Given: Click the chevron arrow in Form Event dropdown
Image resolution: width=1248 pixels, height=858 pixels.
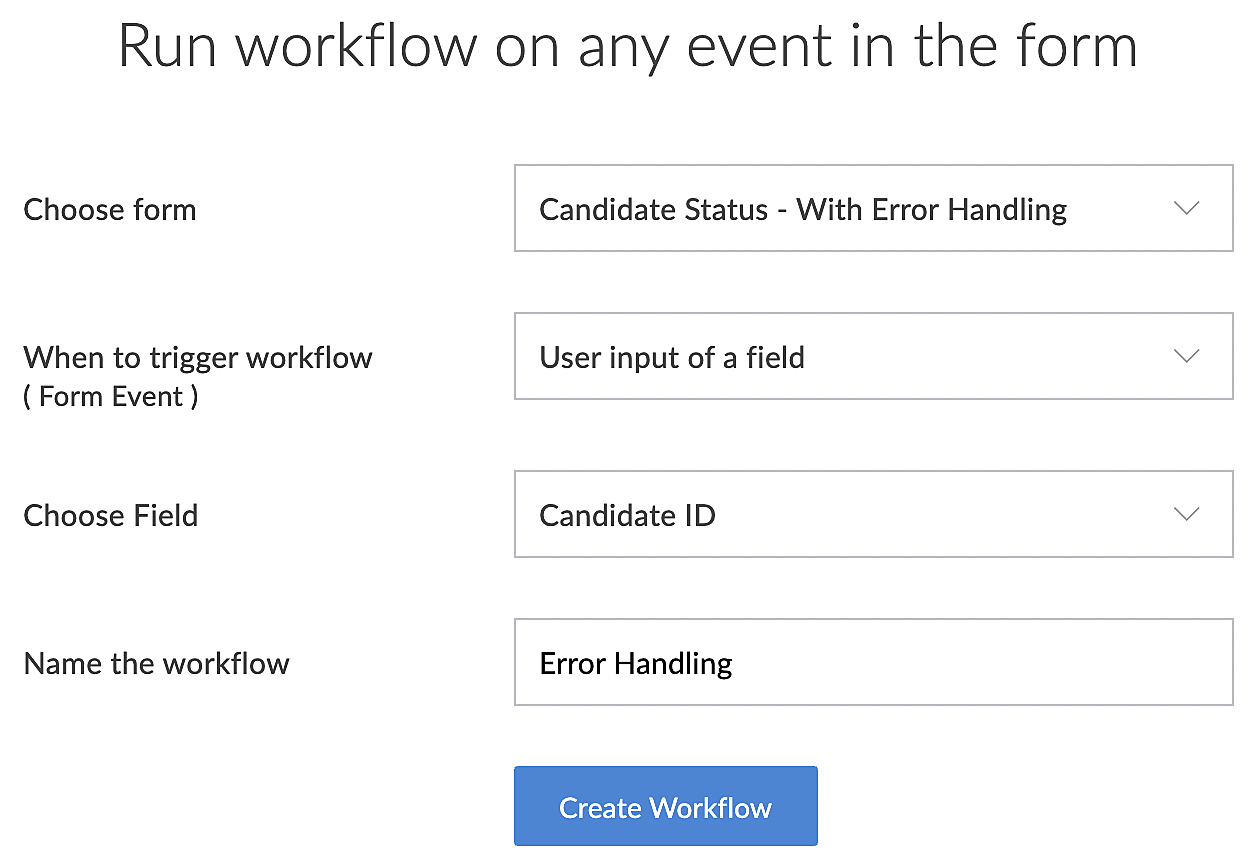Looking at the screenshot, I should pyautogui.click(x=1186, y=357).
